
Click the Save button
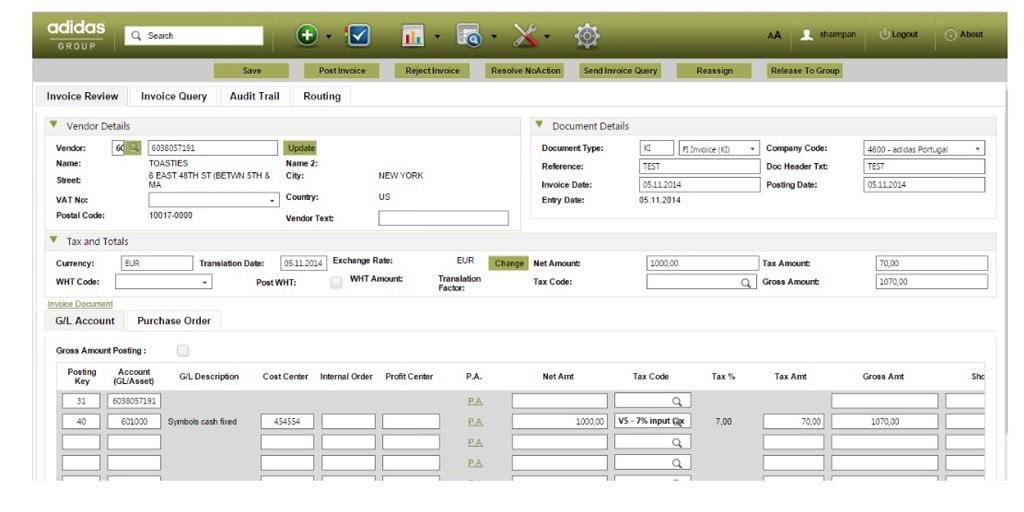coord(251,71)
